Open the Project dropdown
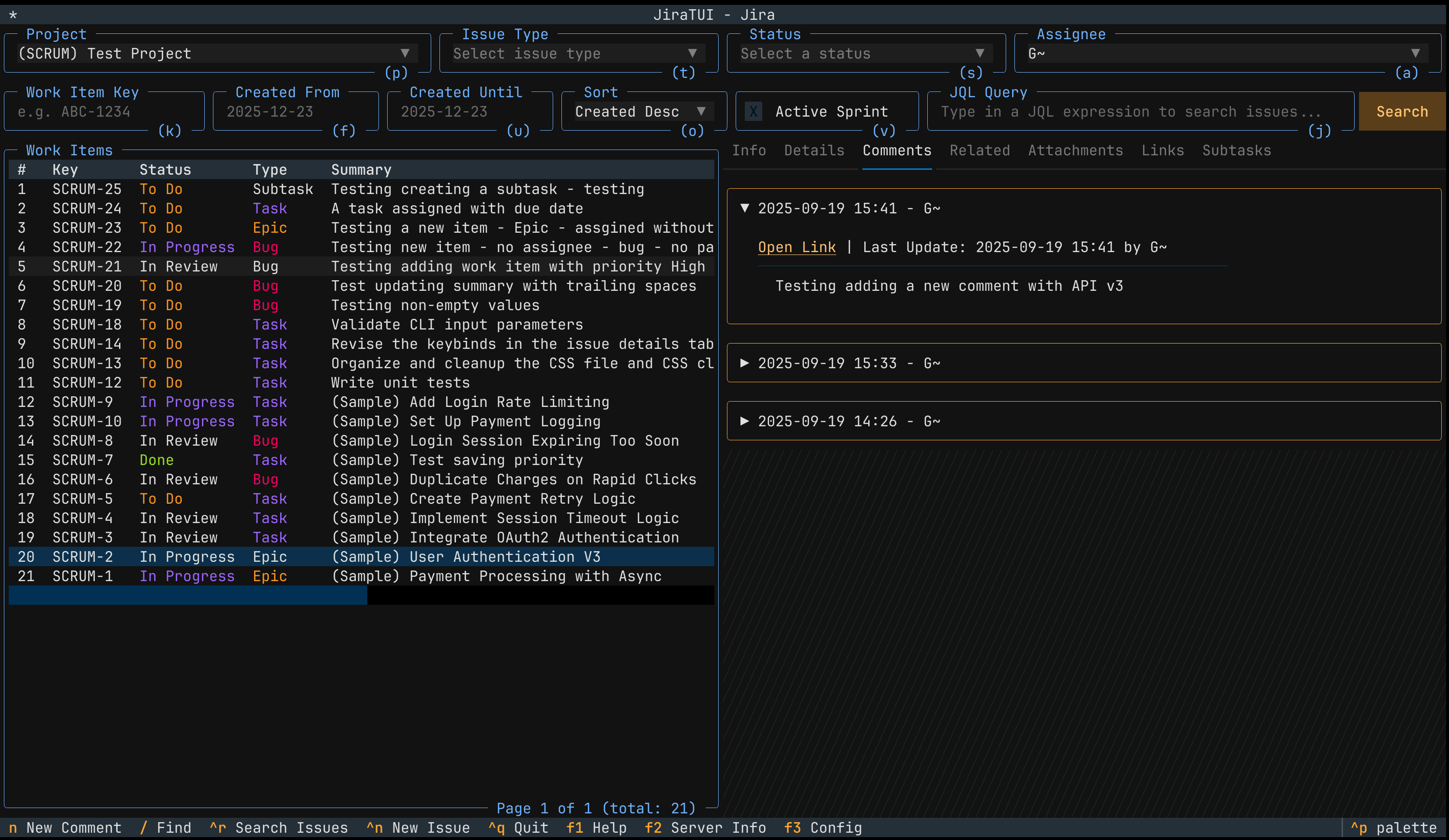The height and width of the screenshot is (840, 1449). [217, 54]
